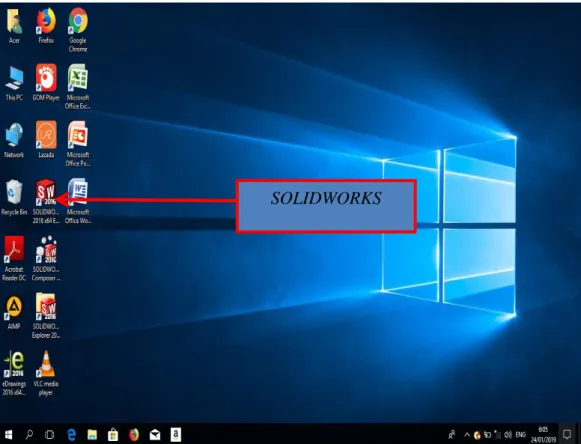Open the People button in the system tray
Screen dimensions: 581x444
pyautogui.click(x=452, y=434)
